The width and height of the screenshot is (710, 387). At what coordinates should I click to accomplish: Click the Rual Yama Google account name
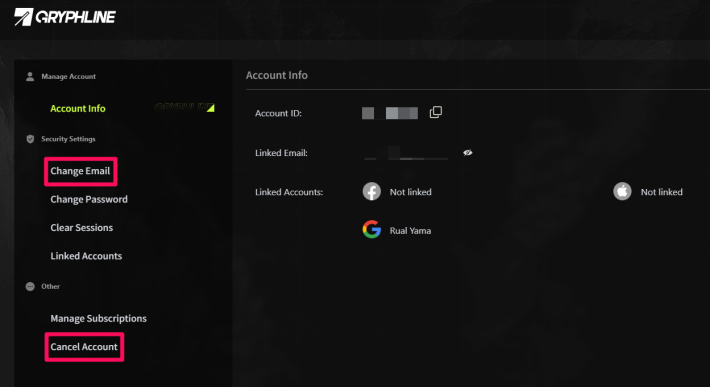tap(410, 231)
